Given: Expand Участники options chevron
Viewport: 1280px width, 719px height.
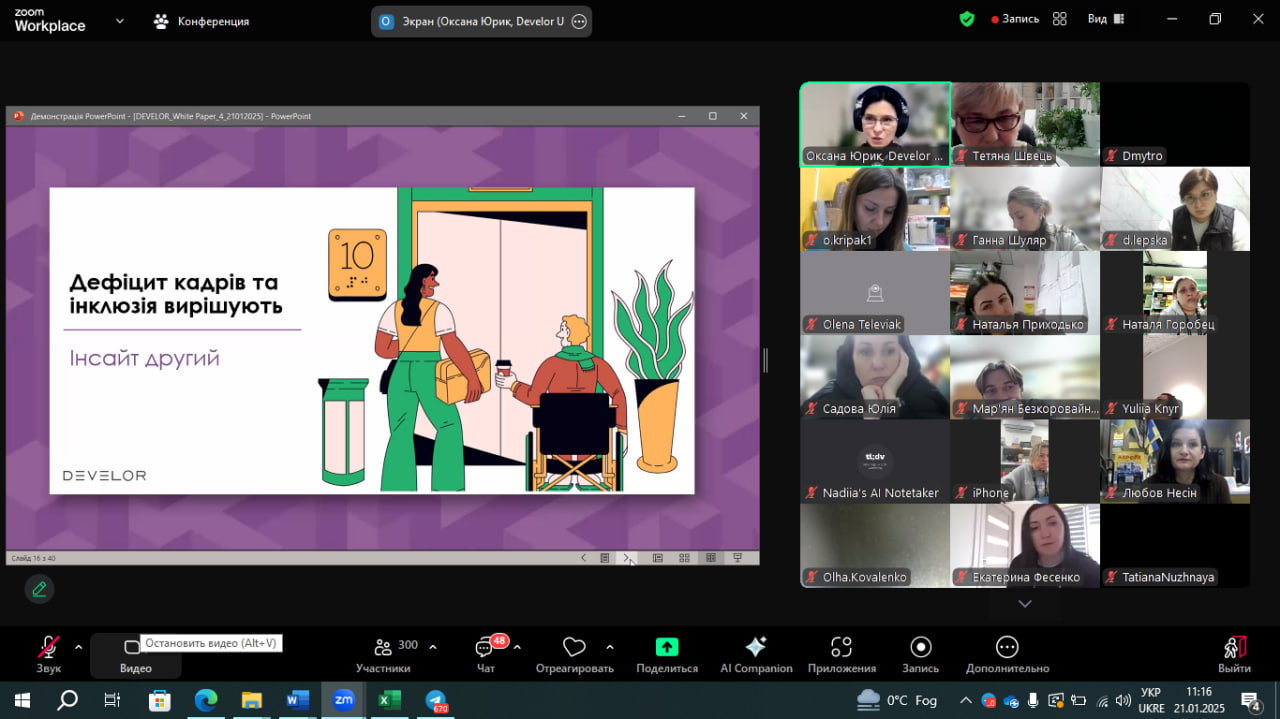Looking at the screenshot, I should click(433, 647).
